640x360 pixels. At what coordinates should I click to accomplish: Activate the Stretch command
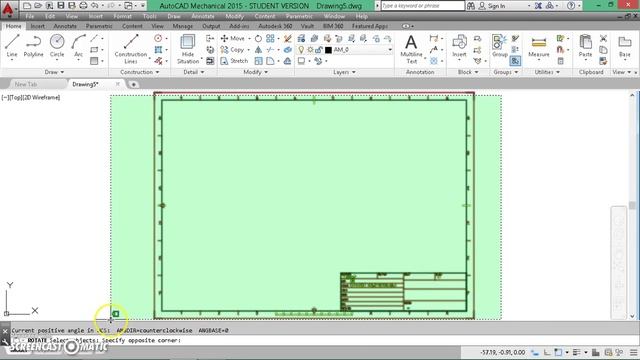[x=234, y=61]
